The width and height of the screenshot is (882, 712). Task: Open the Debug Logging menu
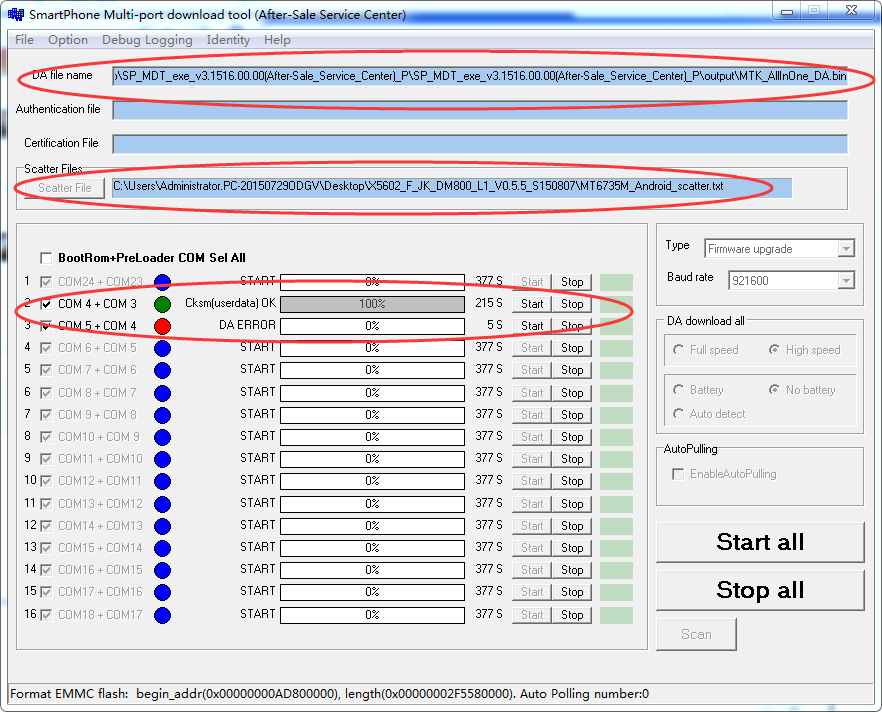pos(147,40)
